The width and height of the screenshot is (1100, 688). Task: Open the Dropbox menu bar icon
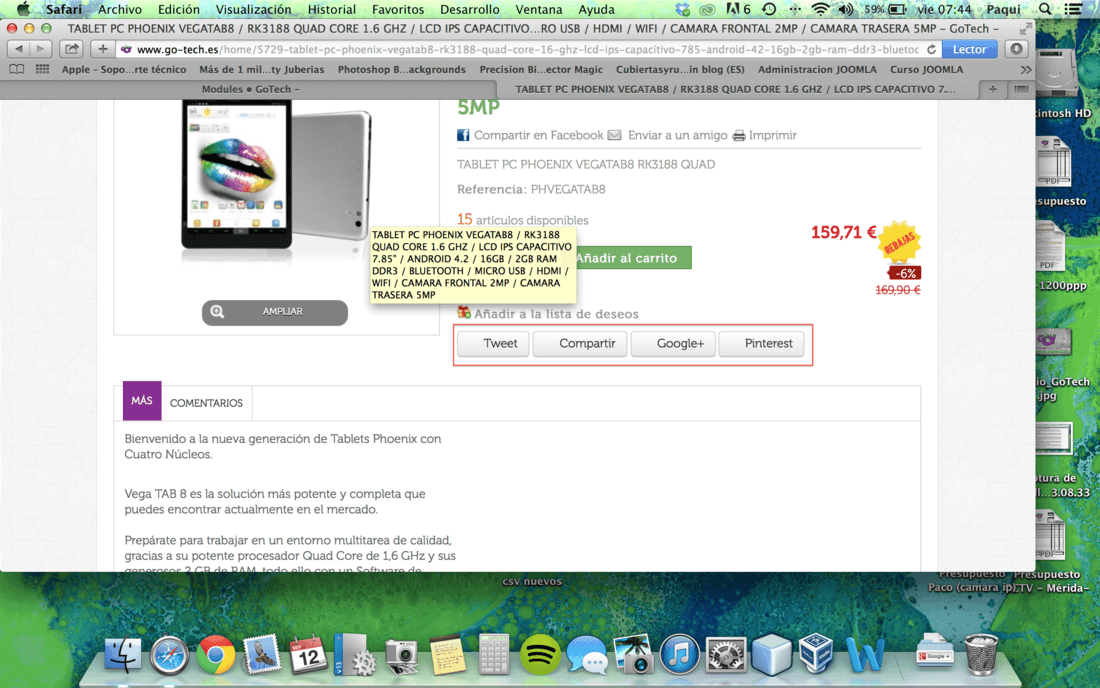[682, 9]
